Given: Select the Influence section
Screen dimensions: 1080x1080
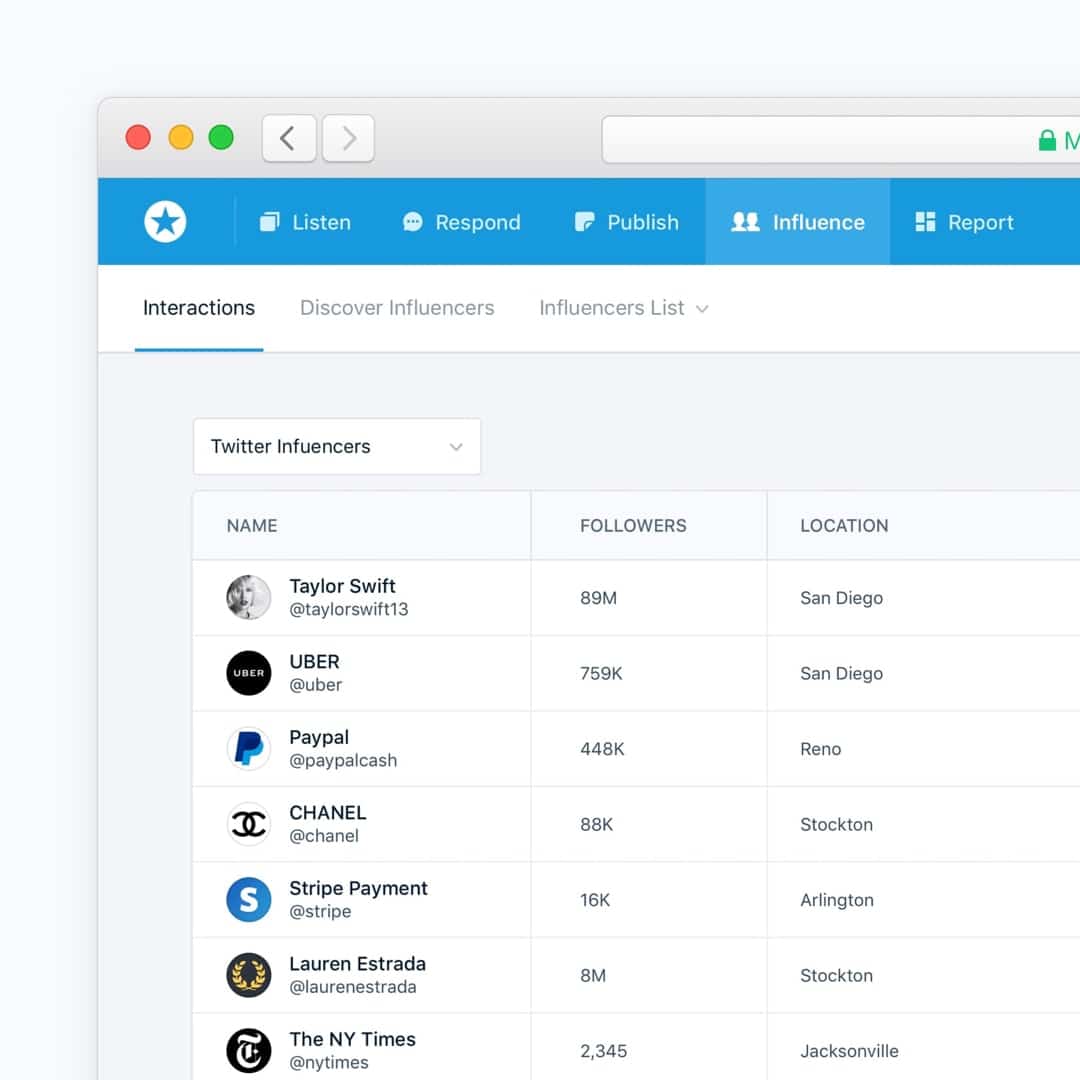Looking at the screenshot, I should [x=798, y=222].
